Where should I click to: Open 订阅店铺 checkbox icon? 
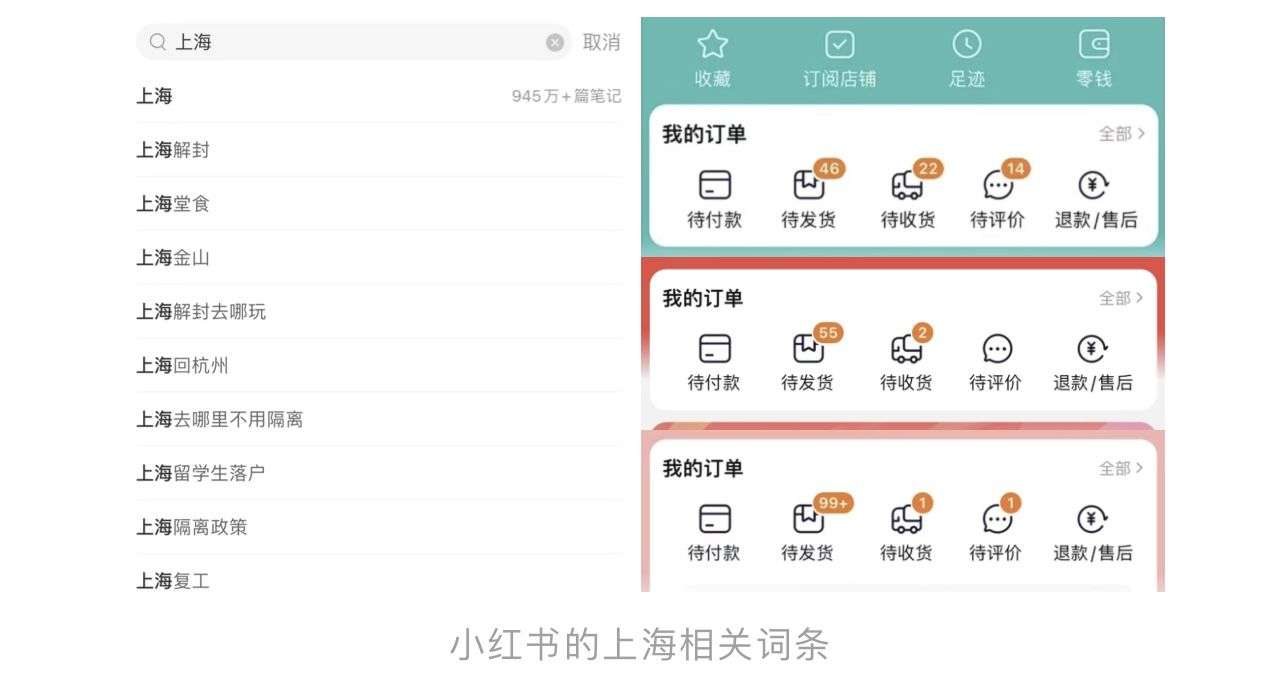coord(839,44)
